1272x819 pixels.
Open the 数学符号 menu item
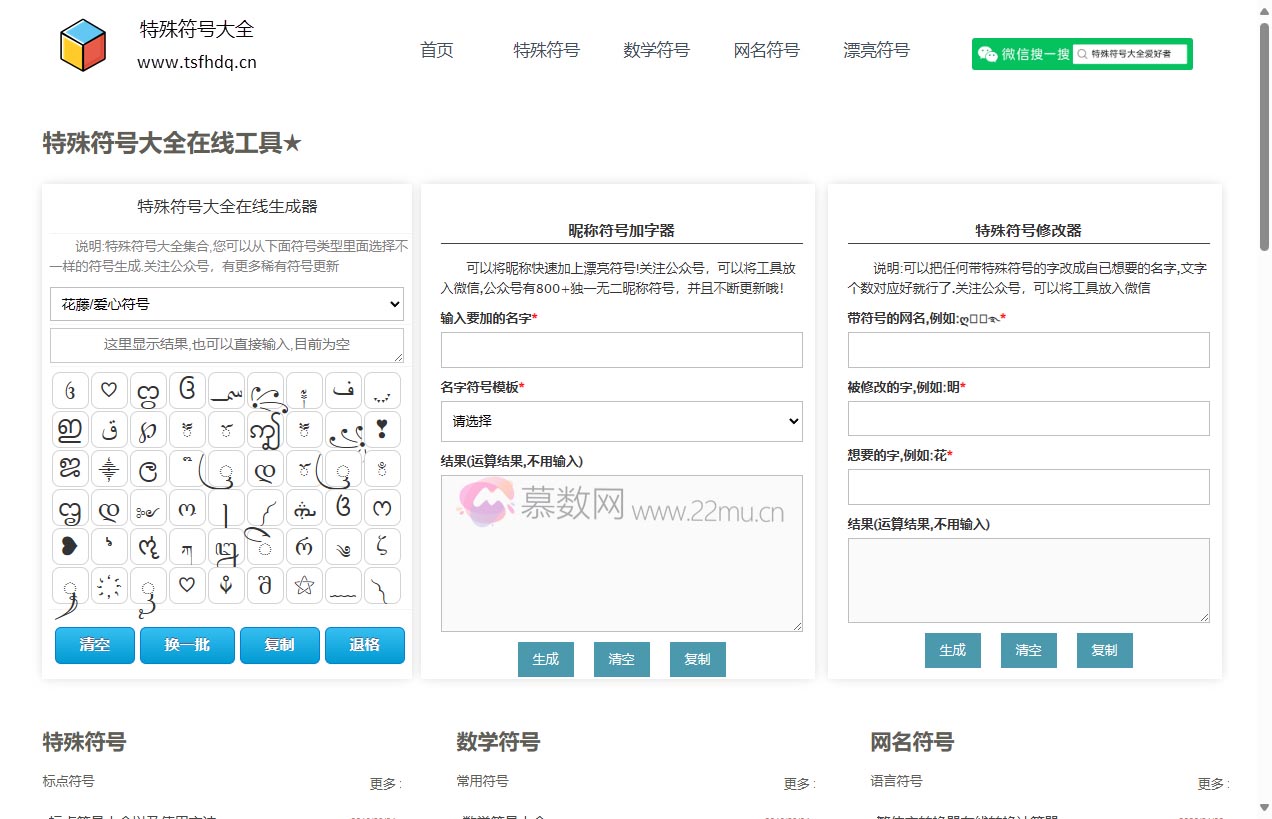click(656, 50)
